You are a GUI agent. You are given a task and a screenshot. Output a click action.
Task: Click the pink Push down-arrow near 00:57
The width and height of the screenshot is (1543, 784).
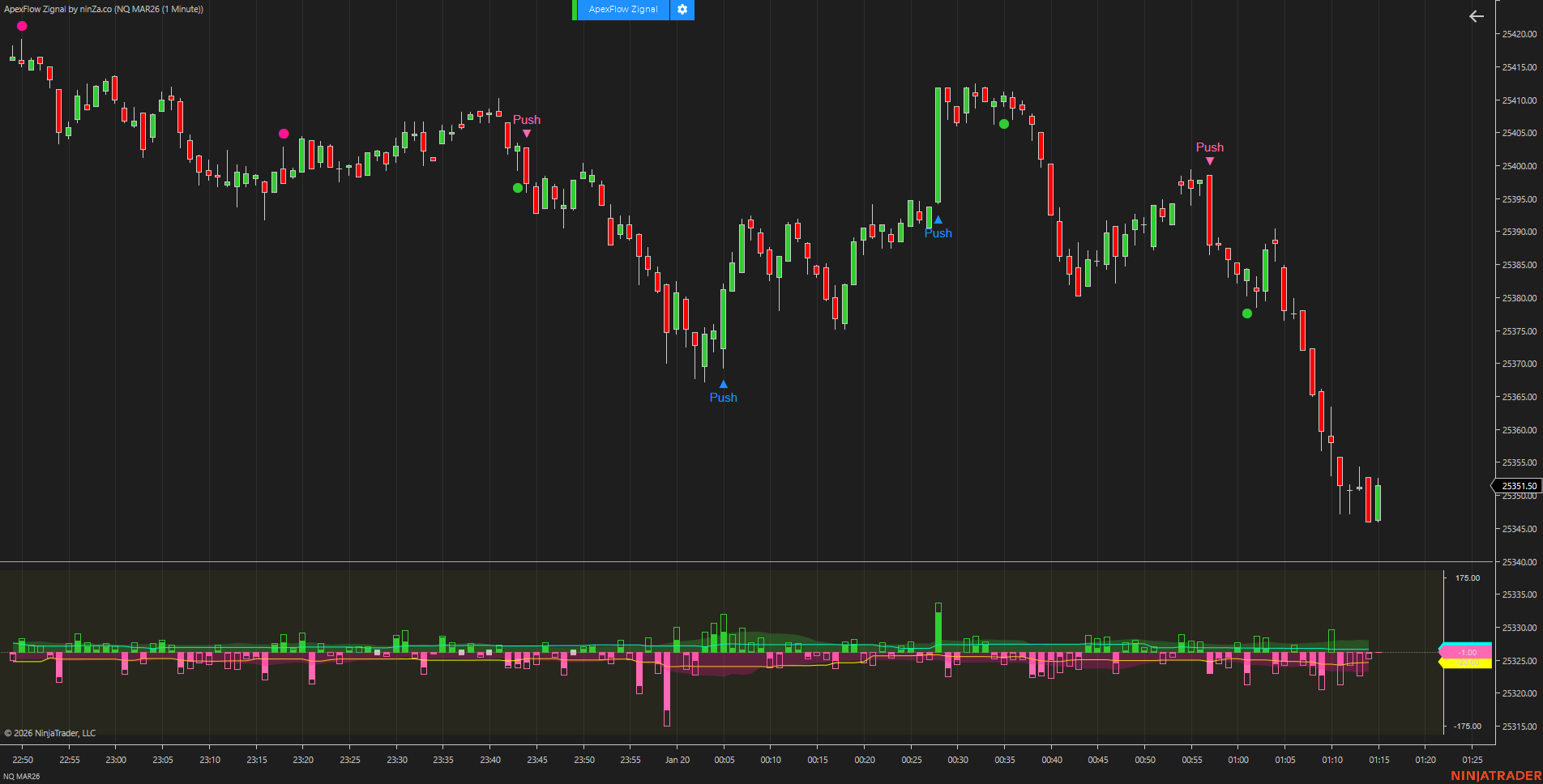(1209, 161)
